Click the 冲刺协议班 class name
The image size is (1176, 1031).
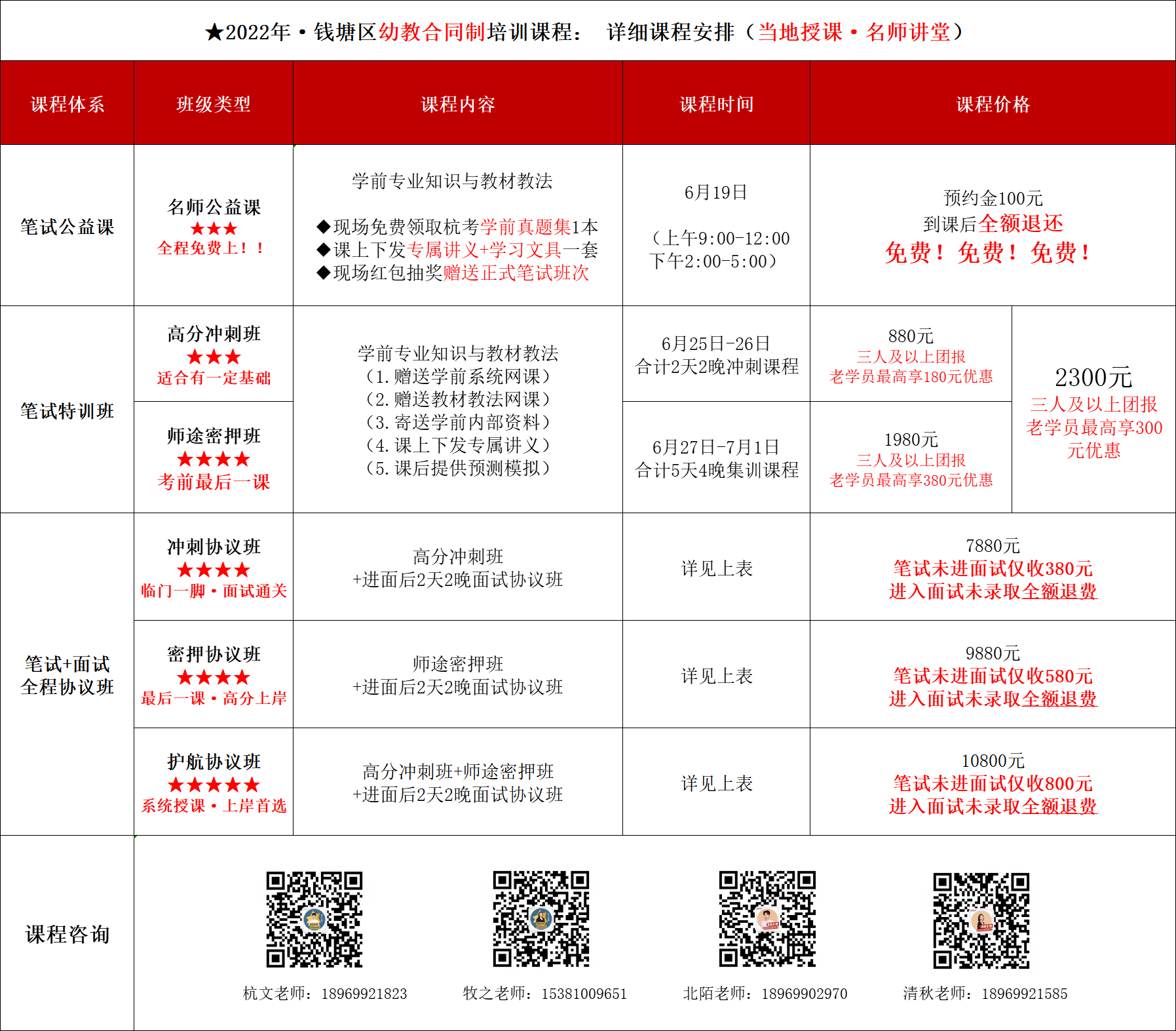214,547
